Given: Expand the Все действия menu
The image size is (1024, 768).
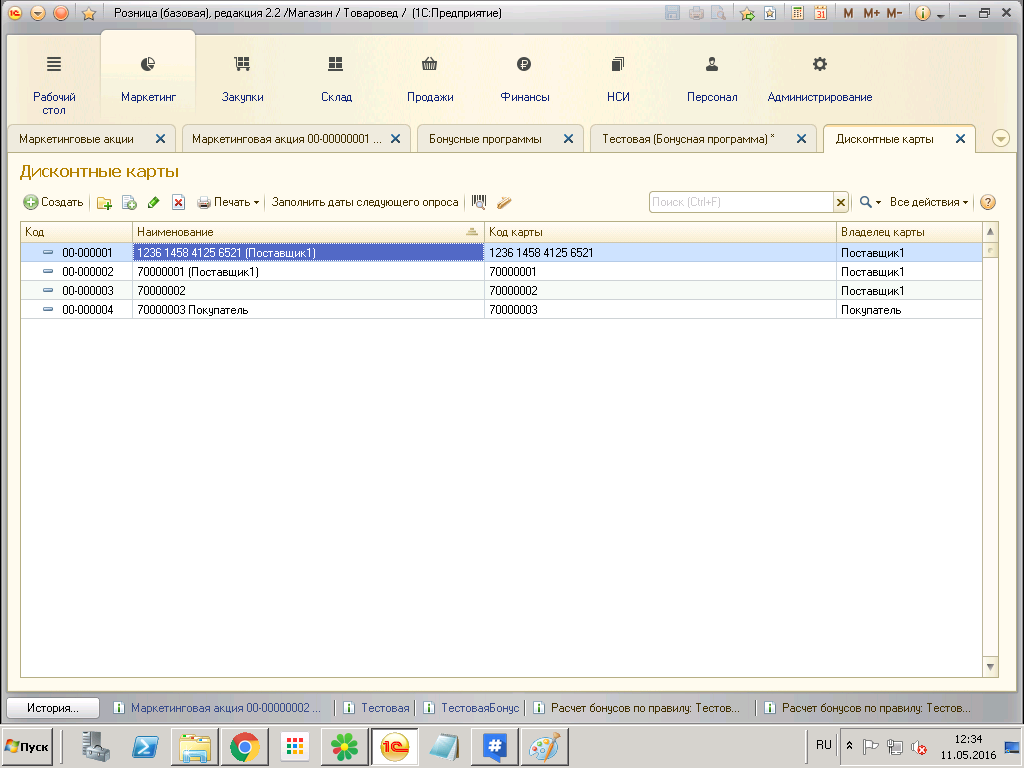Looking at the screenshot, I should coord(929,202).
